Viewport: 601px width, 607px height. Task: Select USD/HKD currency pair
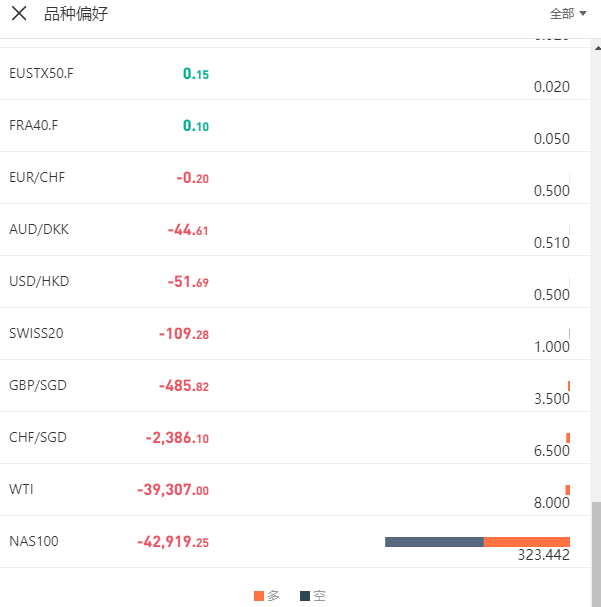pos(39,281)
